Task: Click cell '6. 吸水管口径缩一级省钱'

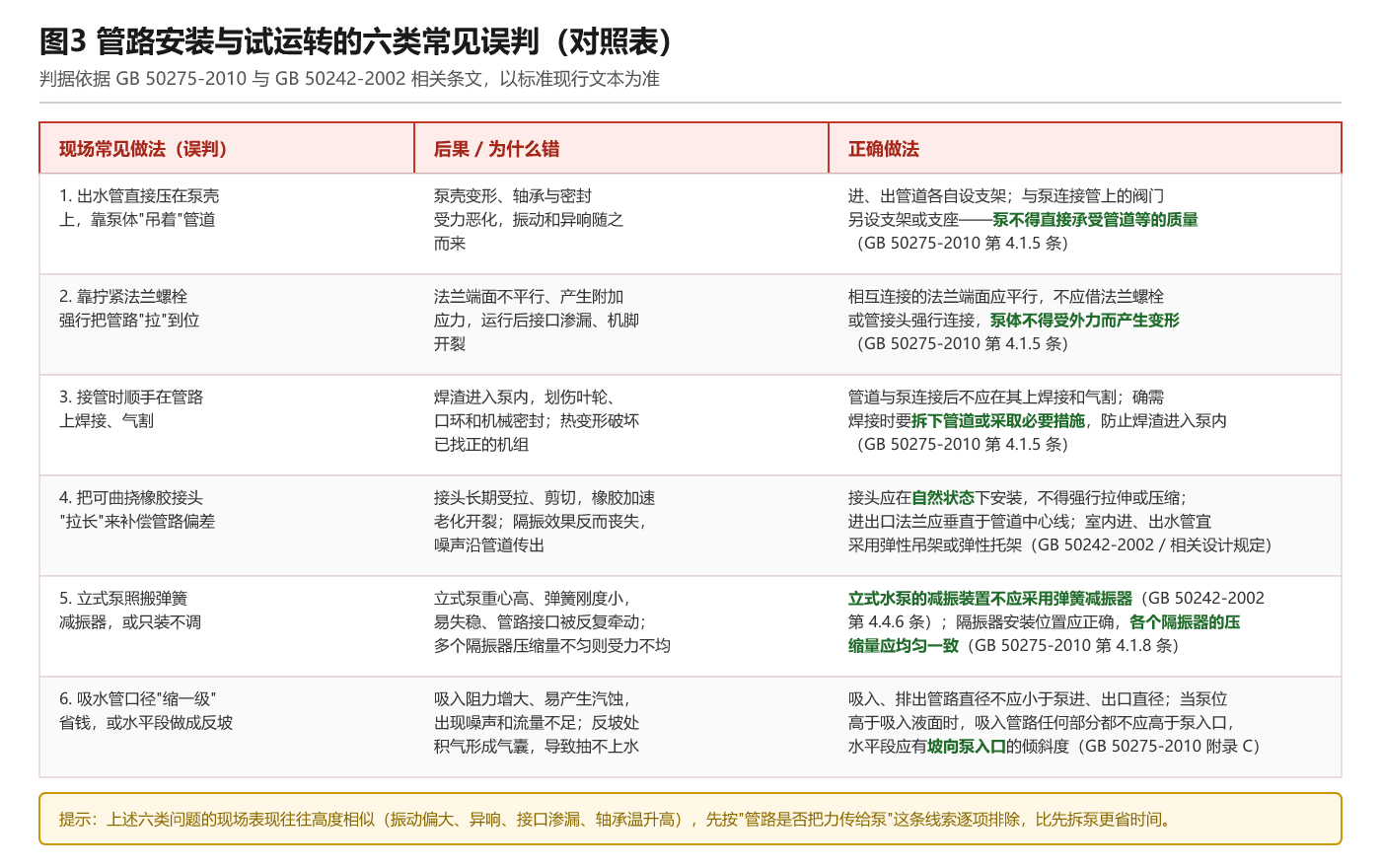Action: click(x=227, y=727)
